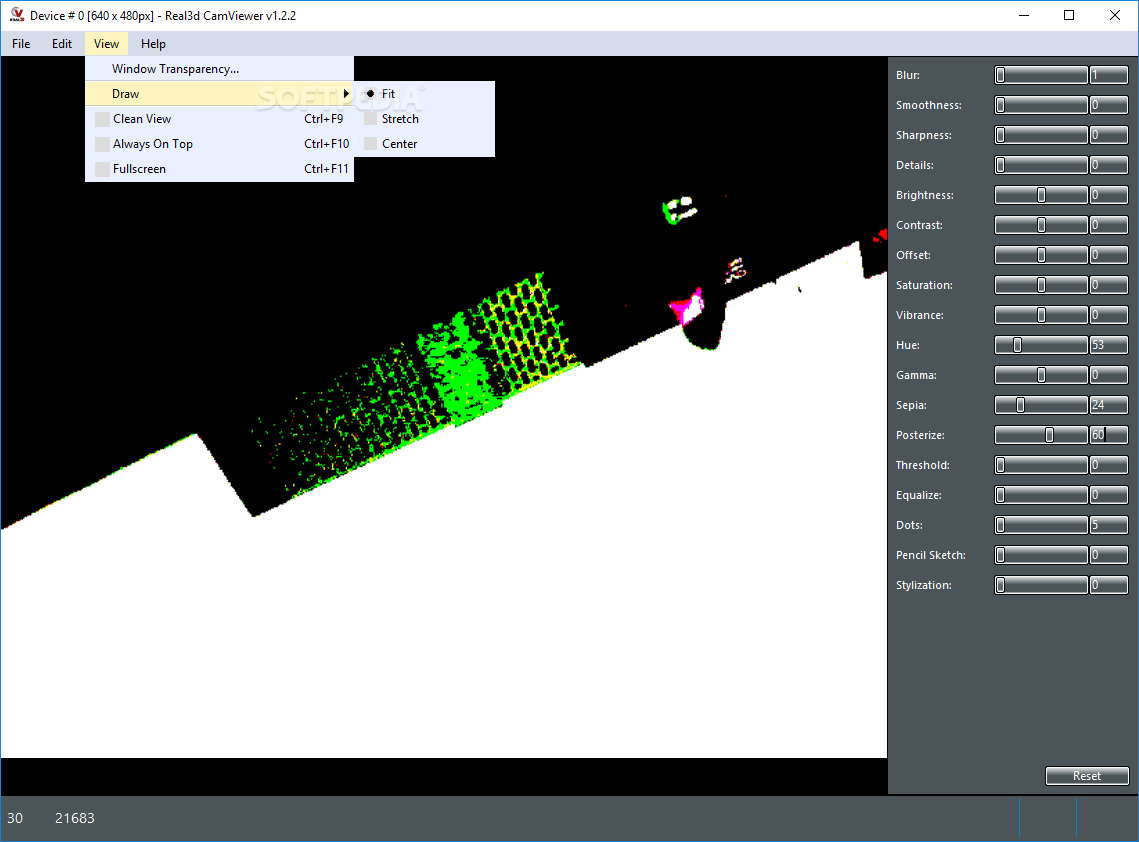Viewport: 1139px width, 842px height.
Task: Open the File menu
Action: click(x=21, y=44)
